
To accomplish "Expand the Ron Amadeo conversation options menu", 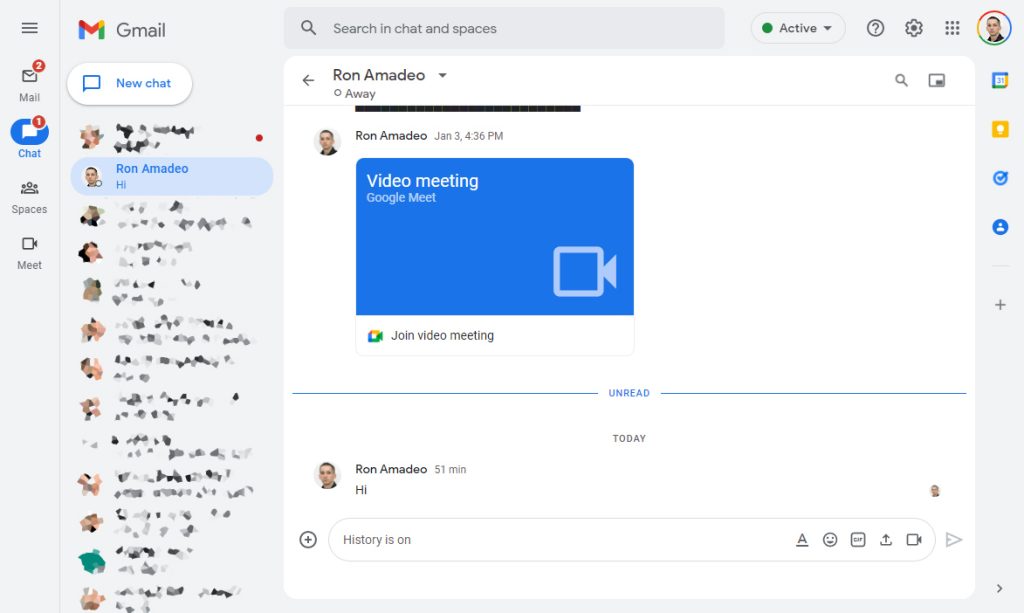I will click(442, 75).
